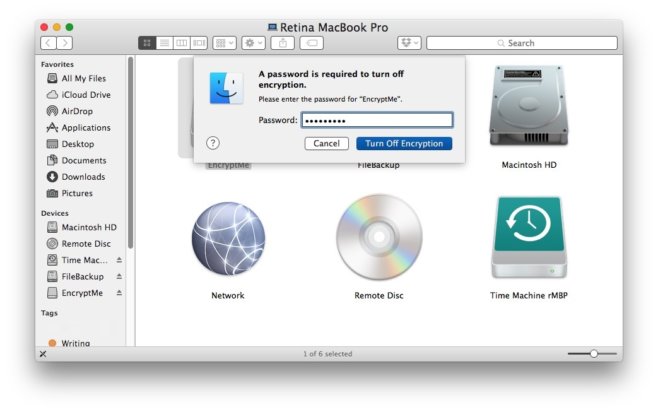Open the item arrangement dropdown
The width and height of the screenshot is (658, 412).
point(225,43)
